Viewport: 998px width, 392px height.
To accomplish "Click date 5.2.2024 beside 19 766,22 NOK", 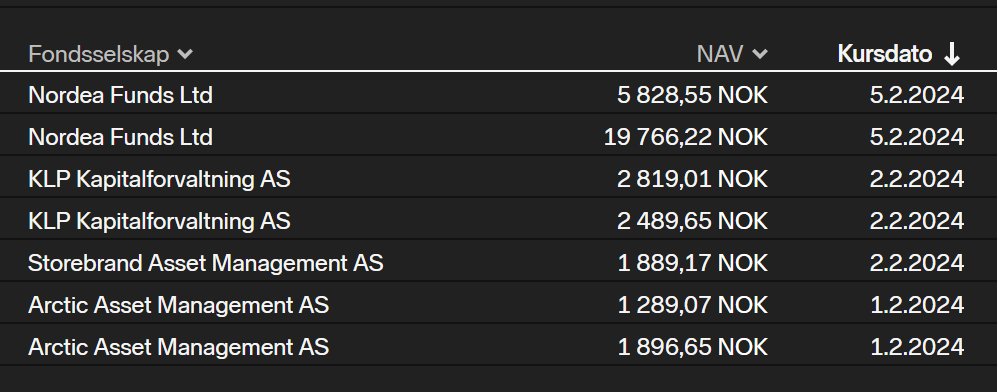I will click(917, 137).
